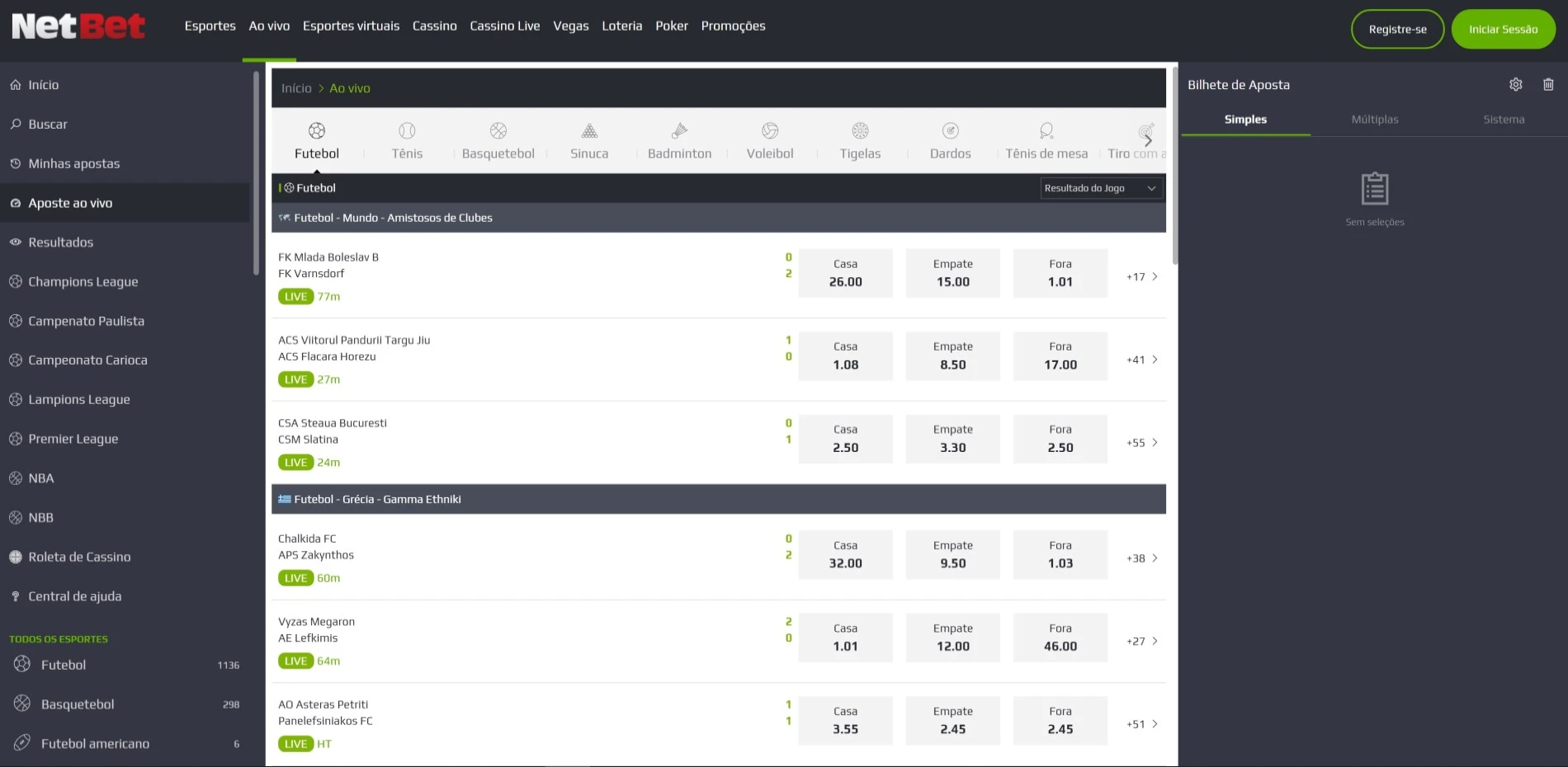Click the Início home icon in sidebar
The image size is (1568, 767).
click(15, 84)
